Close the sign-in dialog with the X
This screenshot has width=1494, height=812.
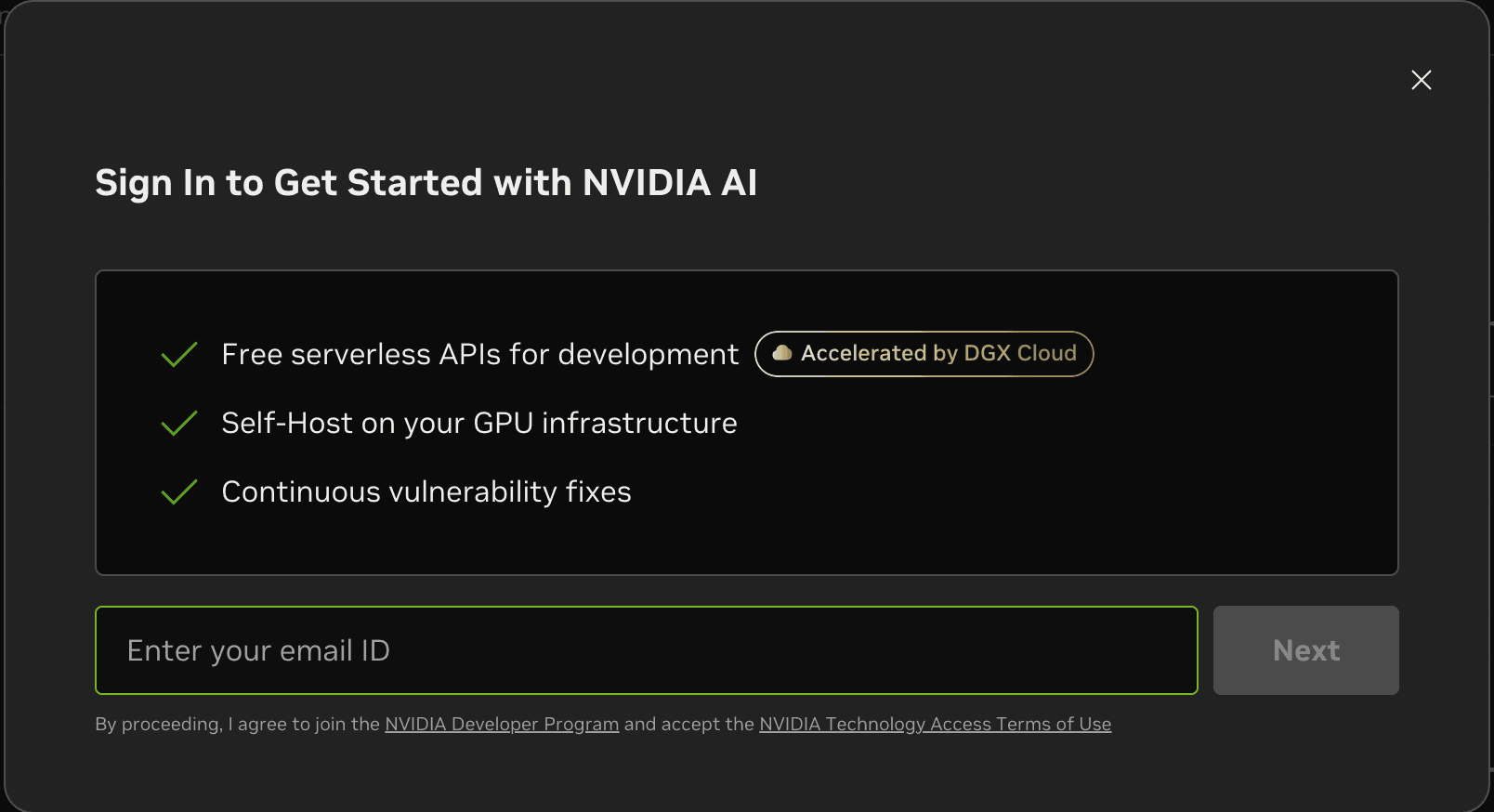1421,80
